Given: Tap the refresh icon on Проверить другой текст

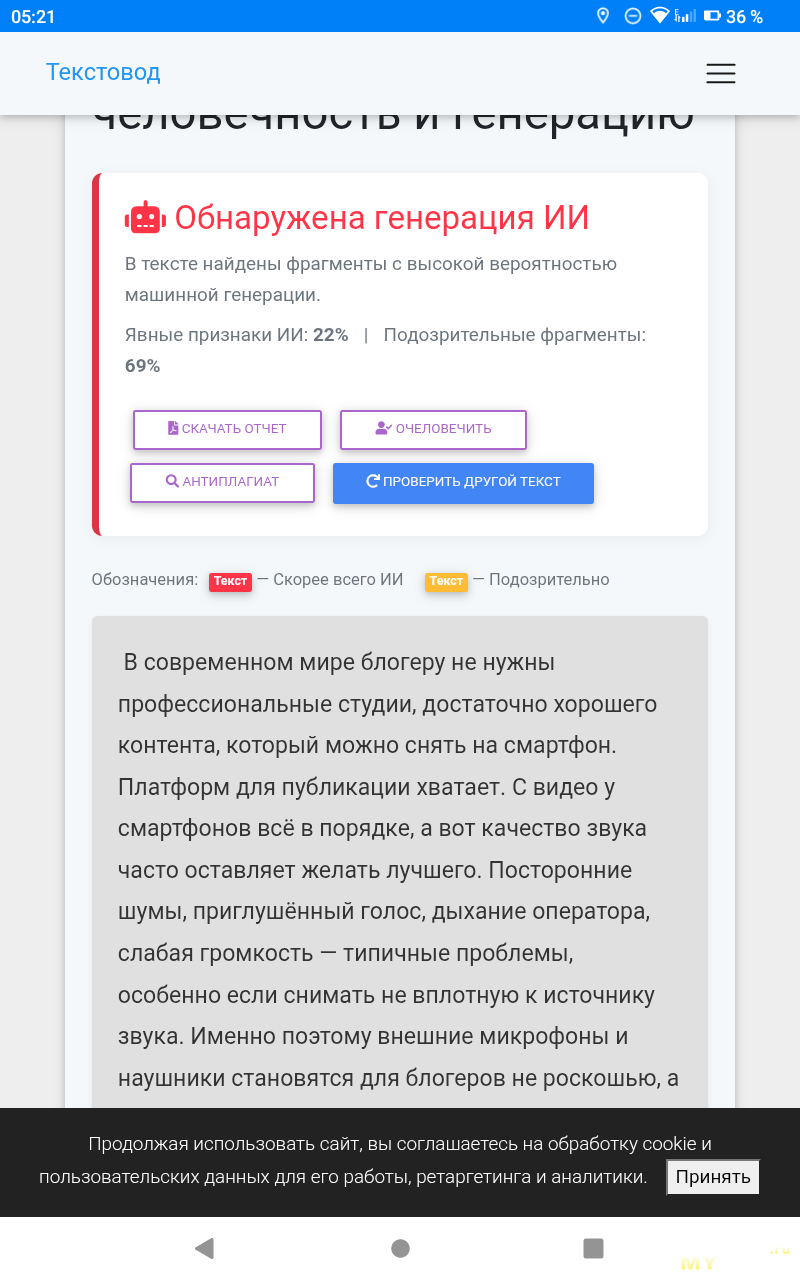Looking at the screenshot, I should (373, 481).
